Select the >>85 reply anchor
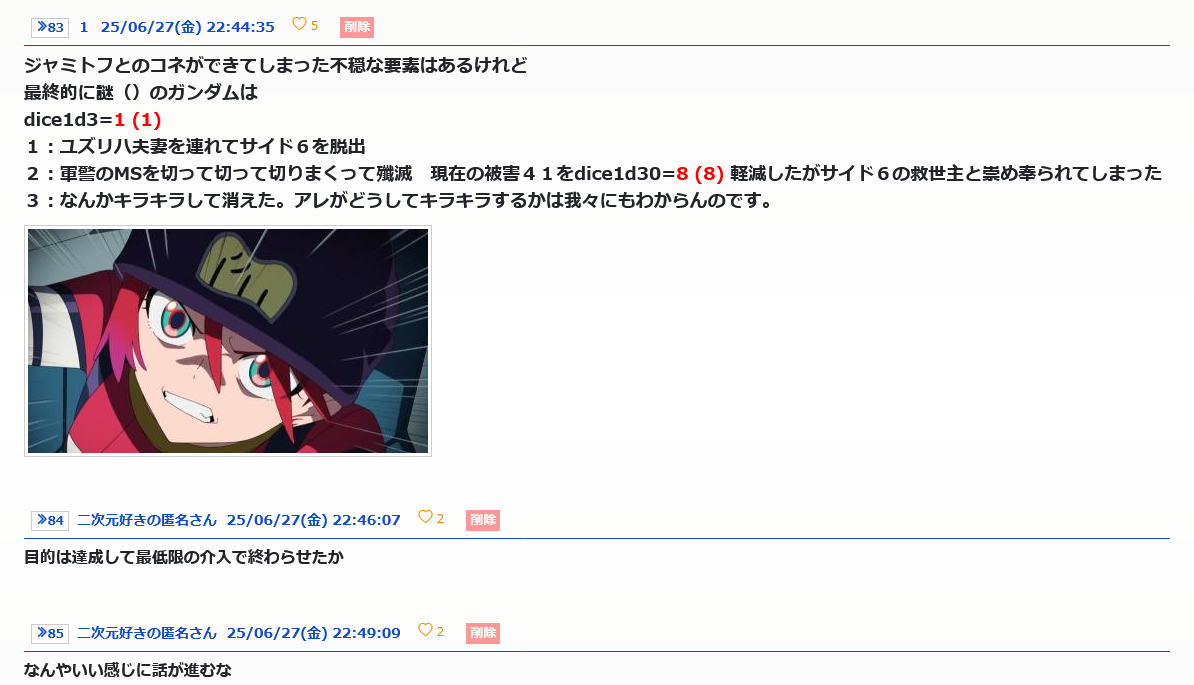This screenshot has height=685, width=1194. coord(50,633)
